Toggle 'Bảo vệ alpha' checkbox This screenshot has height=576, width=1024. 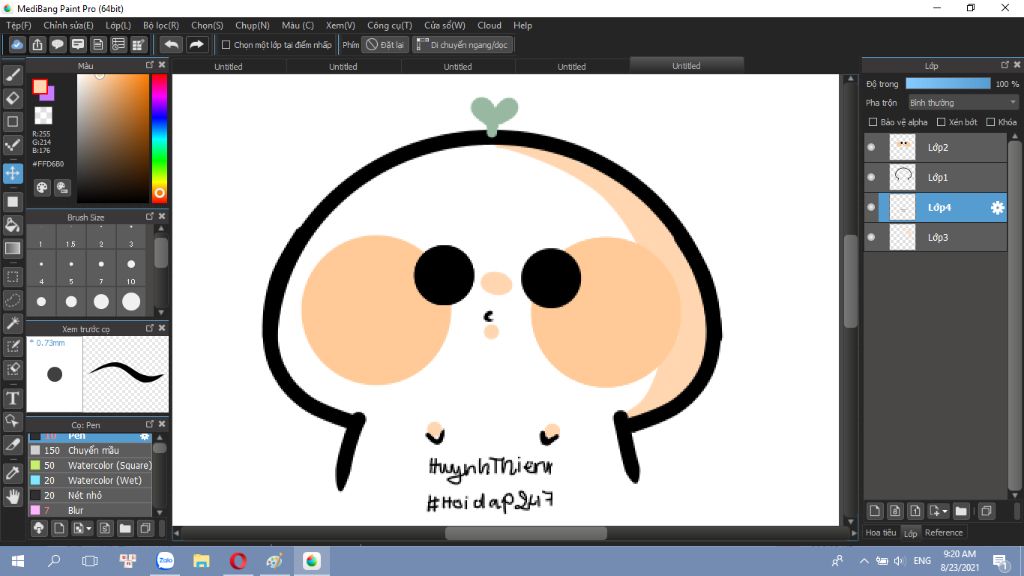(872, 122)
